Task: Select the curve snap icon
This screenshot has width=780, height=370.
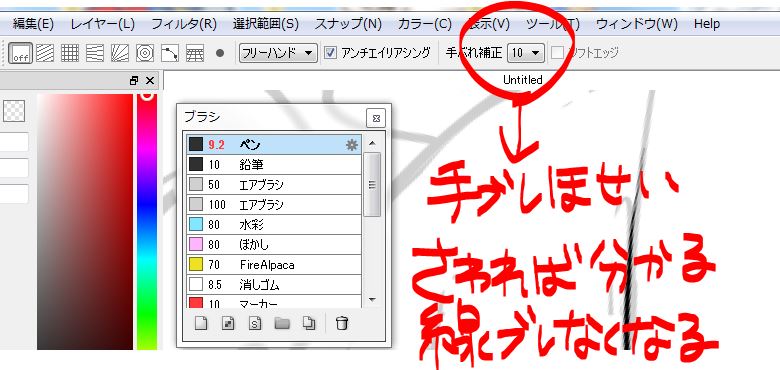Action: pyautogui.click(x=170, y=53)
